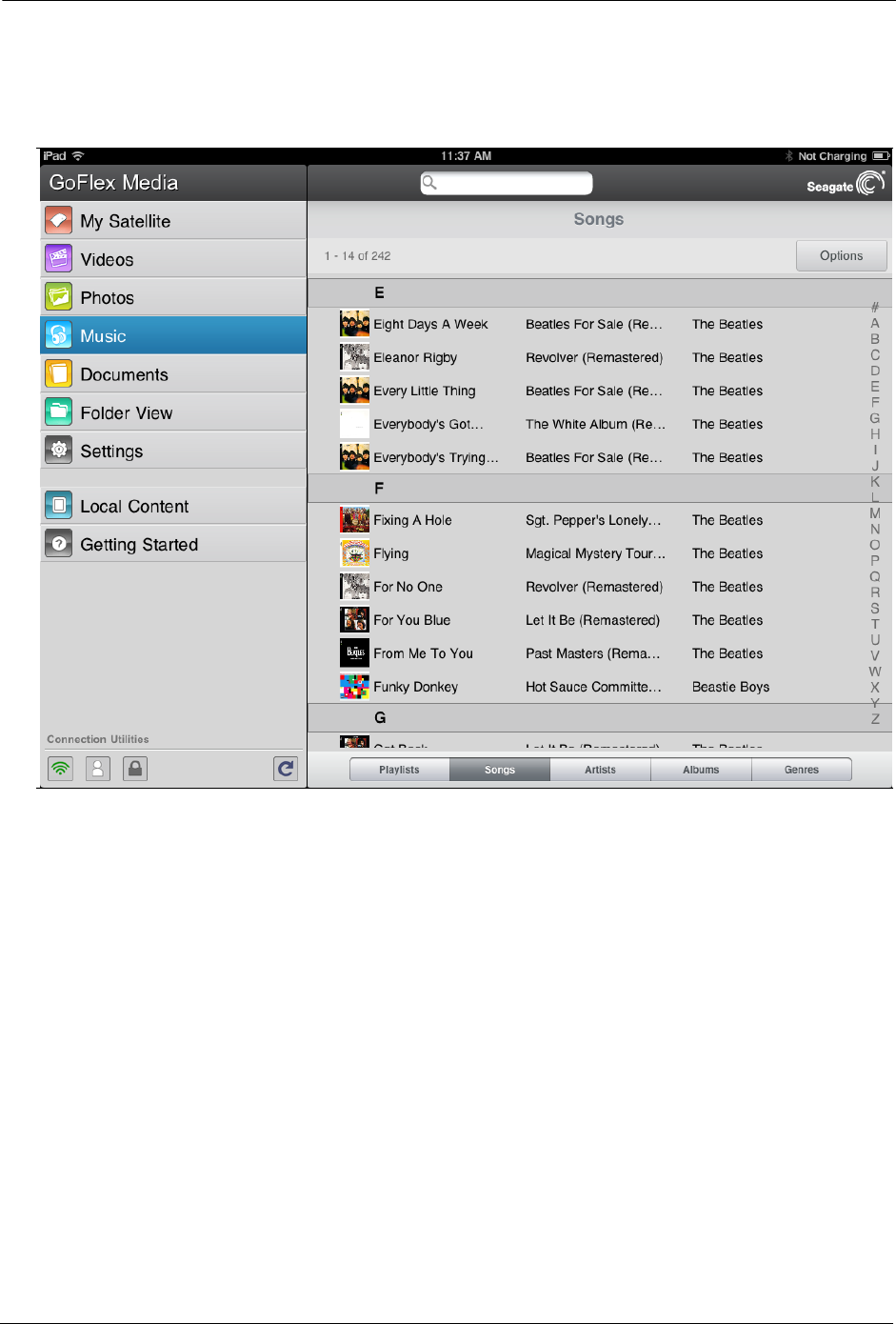896x1324 pixels.
Task: Jump to letter Z in index
Action: tap(875, 719)
